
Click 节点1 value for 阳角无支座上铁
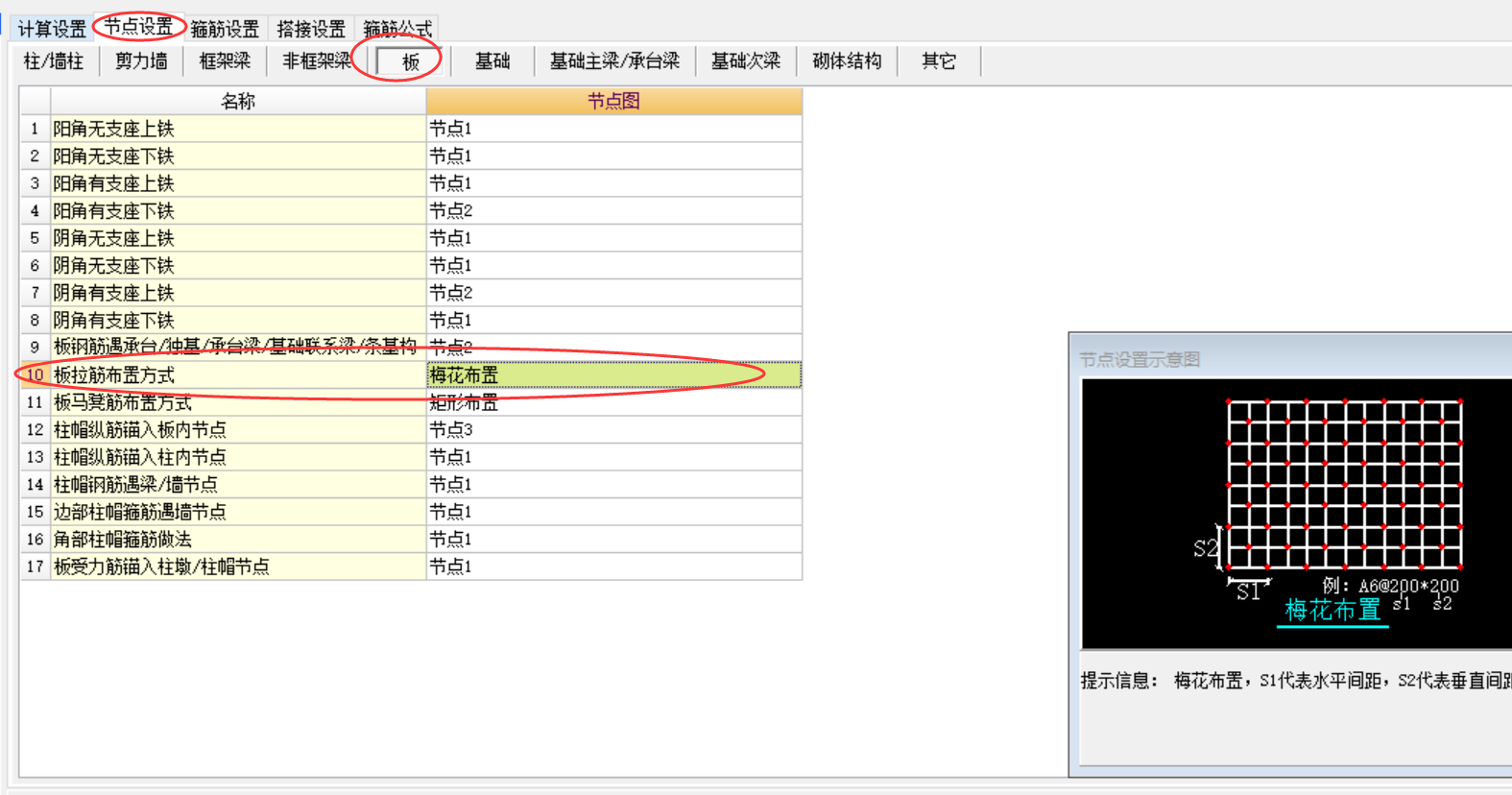613,129
